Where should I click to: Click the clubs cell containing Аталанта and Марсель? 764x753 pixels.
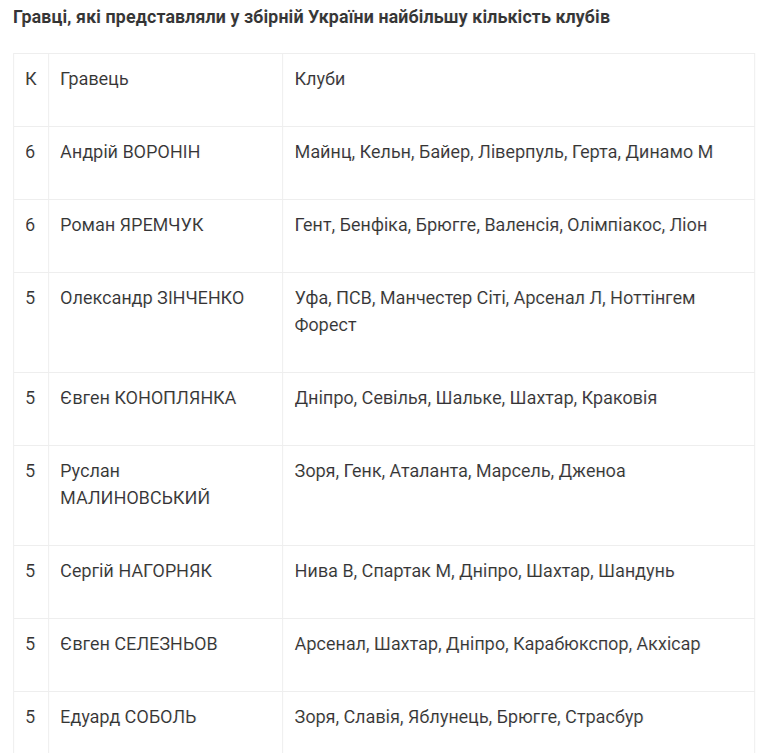(x=460, y=471)
